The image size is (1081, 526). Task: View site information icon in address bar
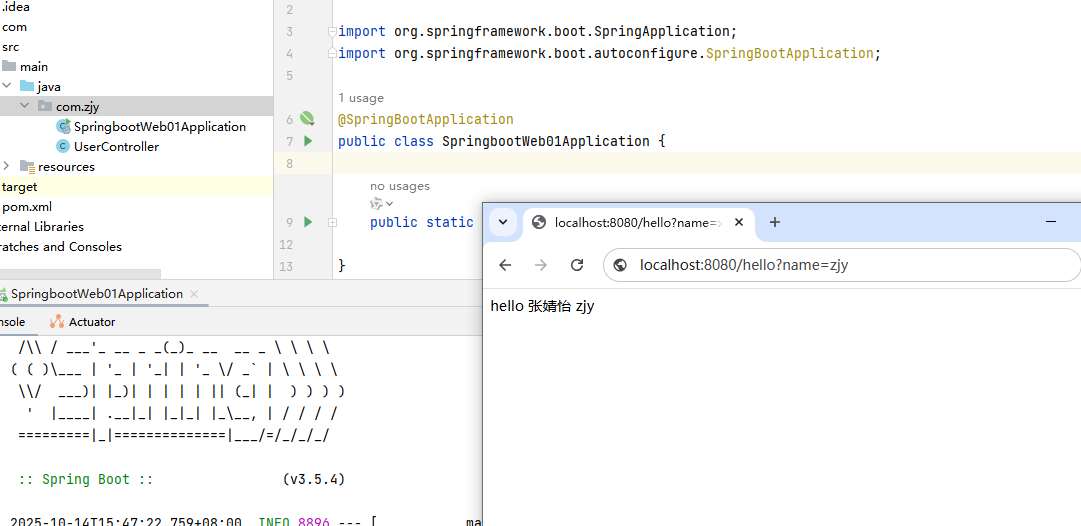coord(620,265)
